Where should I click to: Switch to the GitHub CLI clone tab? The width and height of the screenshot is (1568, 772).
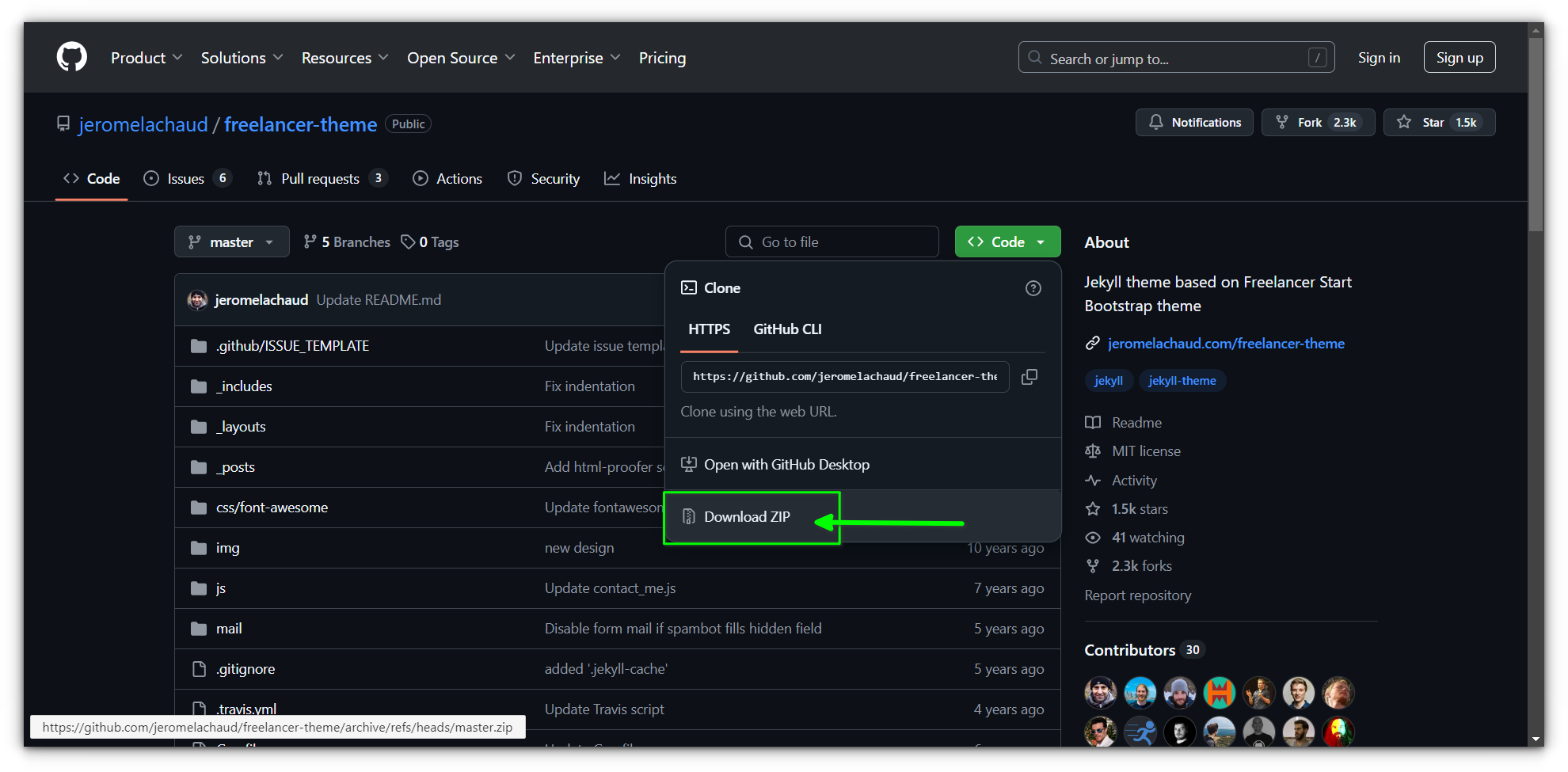point(786,329)
